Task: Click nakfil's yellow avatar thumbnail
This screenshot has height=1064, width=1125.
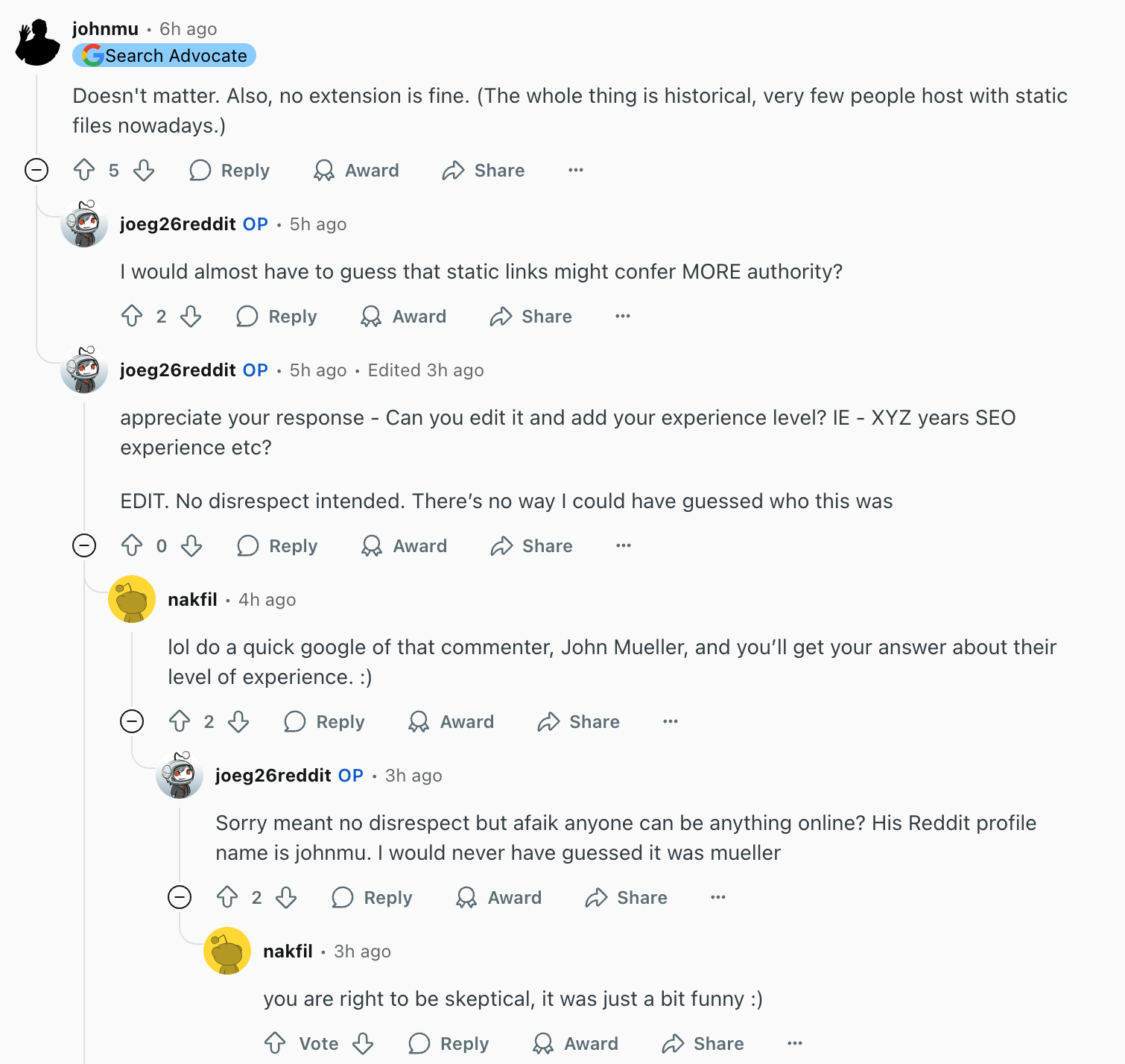Action: [x=132, y=599]
